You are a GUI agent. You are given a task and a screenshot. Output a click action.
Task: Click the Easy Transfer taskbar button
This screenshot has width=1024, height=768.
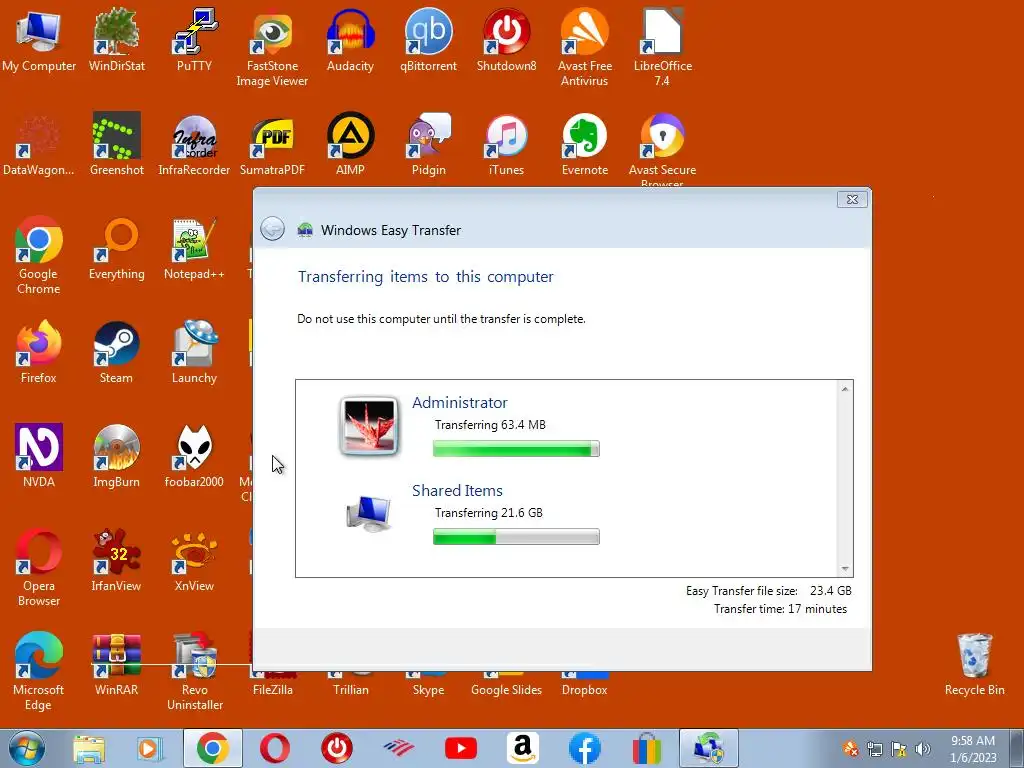(709, 748)
